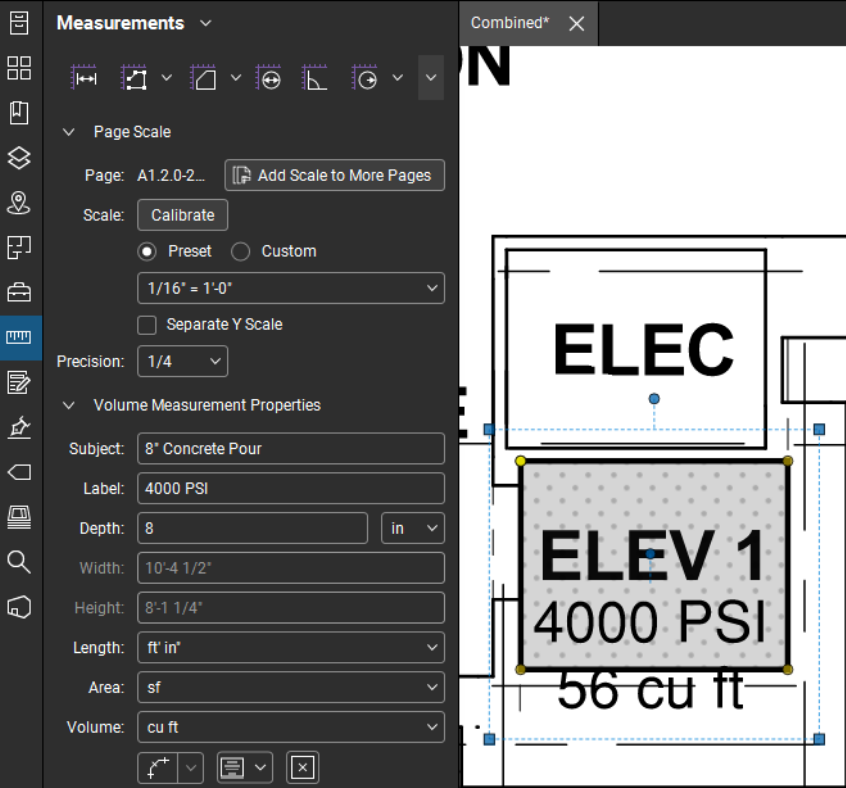Select the Angle measurement tool
Image resolution: width=846 pixels, height=788 pixels.
click(x=314, y=77)
